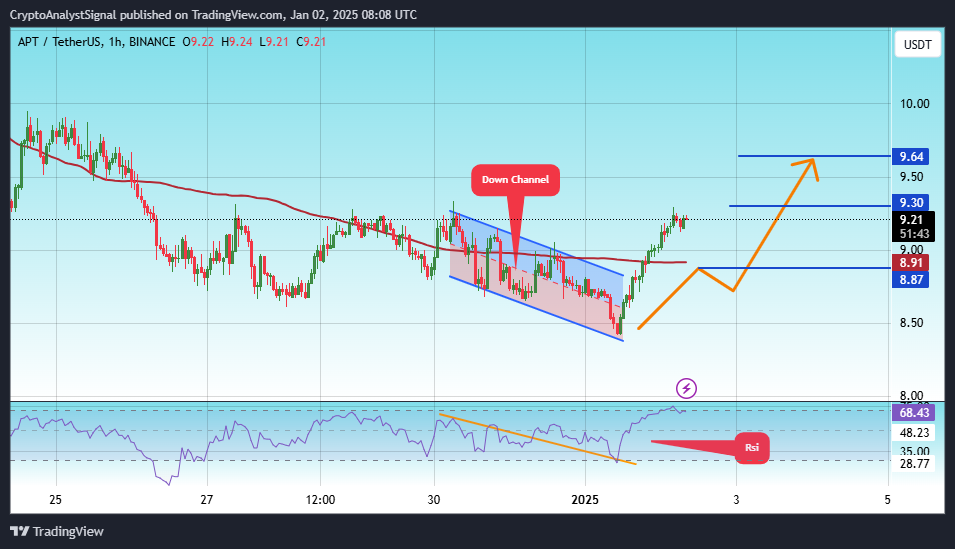The width and height of the screenshot is (955, 549).
Task: Click the BINANCE exchange label
Action: (x=152, y=42)
